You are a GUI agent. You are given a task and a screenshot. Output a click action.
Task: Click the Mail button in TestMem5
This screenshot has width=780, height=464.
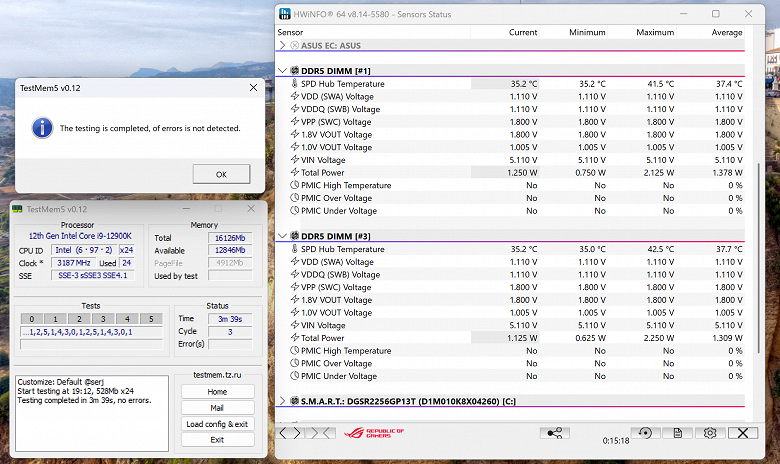pyautogui.click(x=217, y=407)
